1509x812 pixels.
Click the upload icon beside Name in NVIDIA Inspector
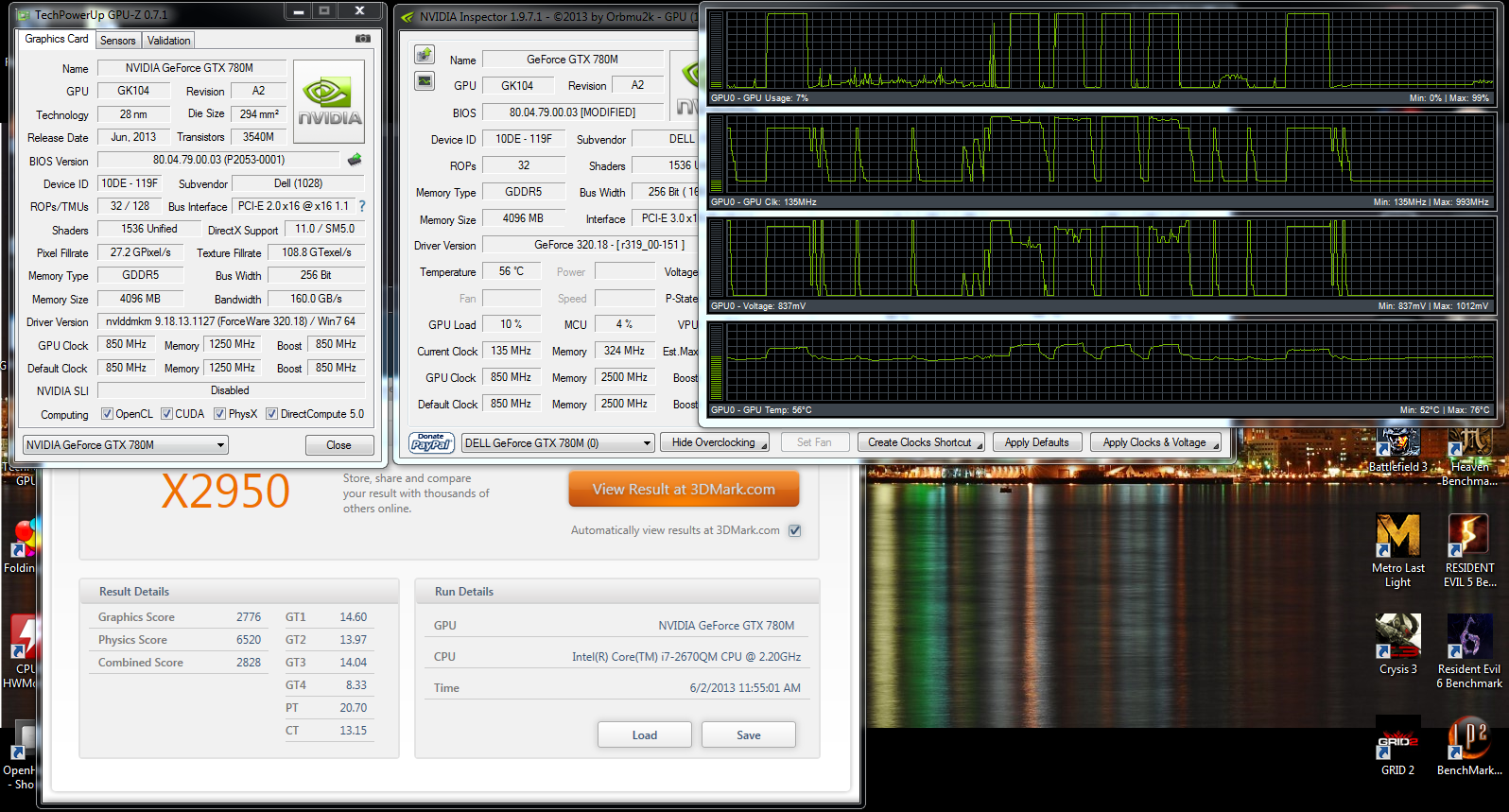425,54
